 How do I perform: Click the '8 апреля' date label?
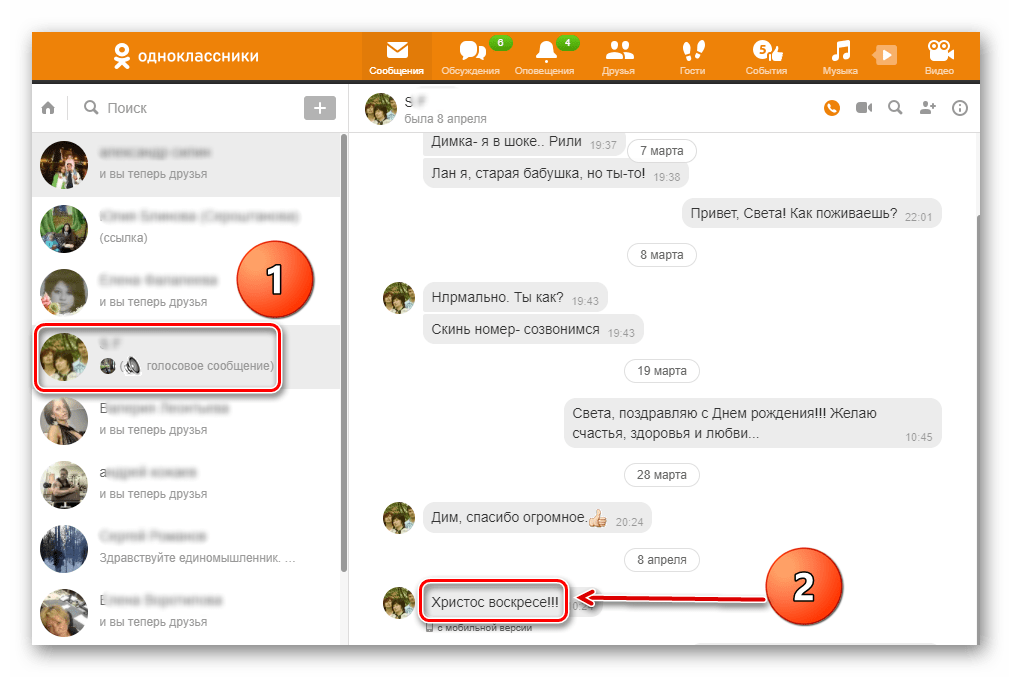pos(662,560)
